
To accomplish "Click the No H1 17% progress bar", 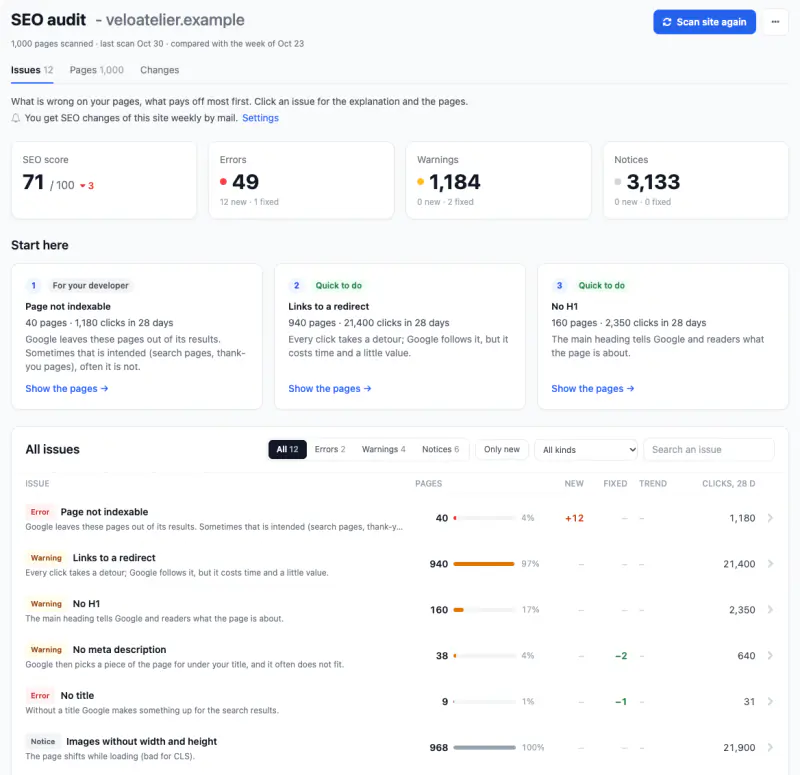I will click(484, 610).
